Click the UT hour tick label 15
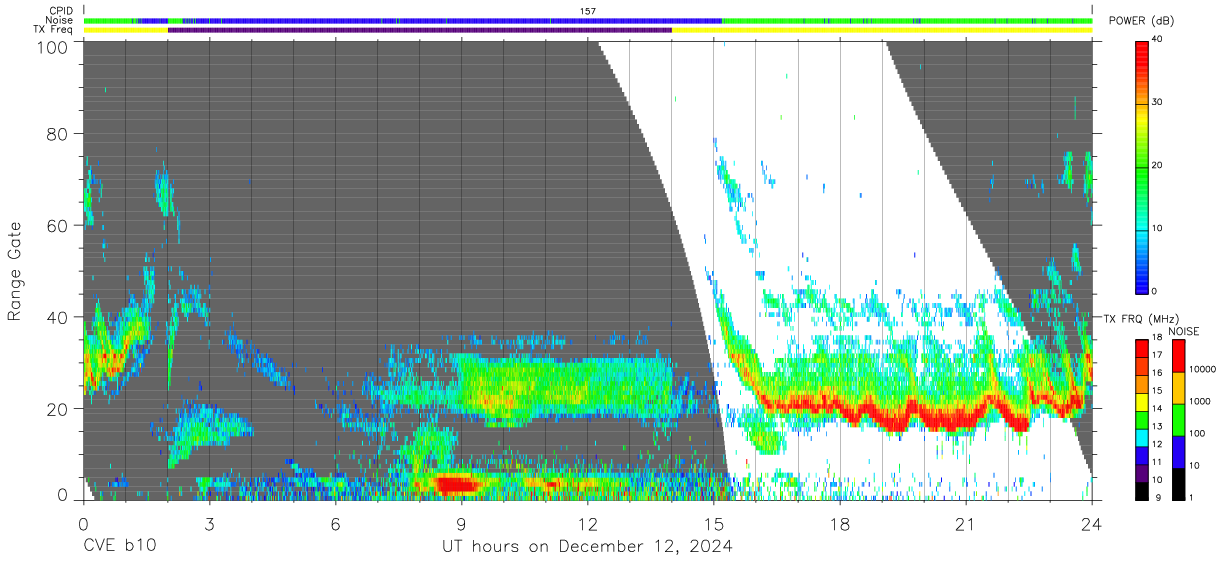 pos(713,523)
